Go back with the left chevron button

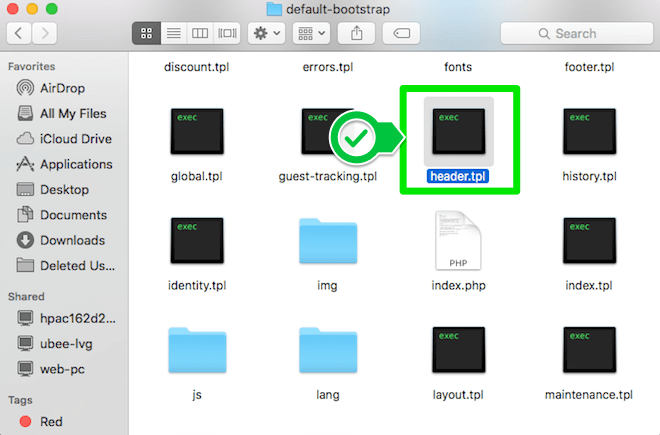19,33
